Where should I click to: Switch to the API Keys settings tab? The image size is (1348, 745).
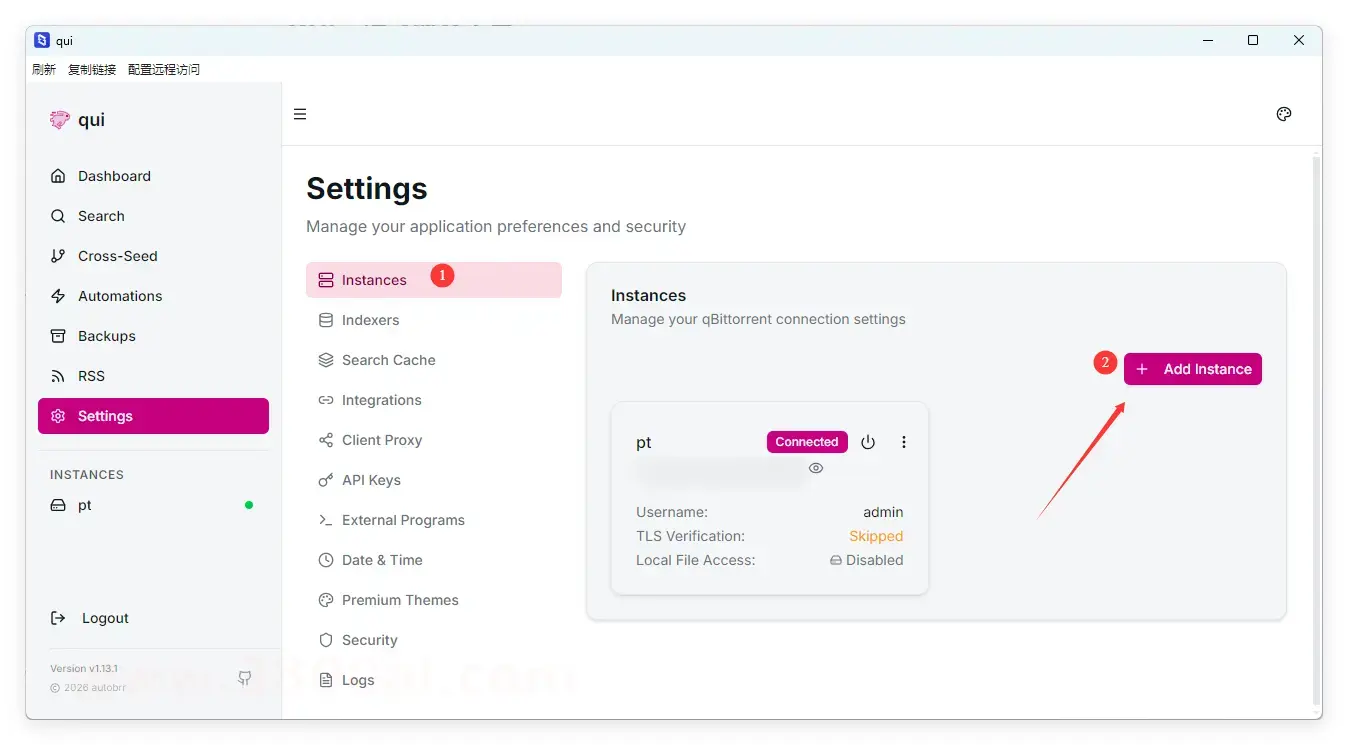coord(371,480)
